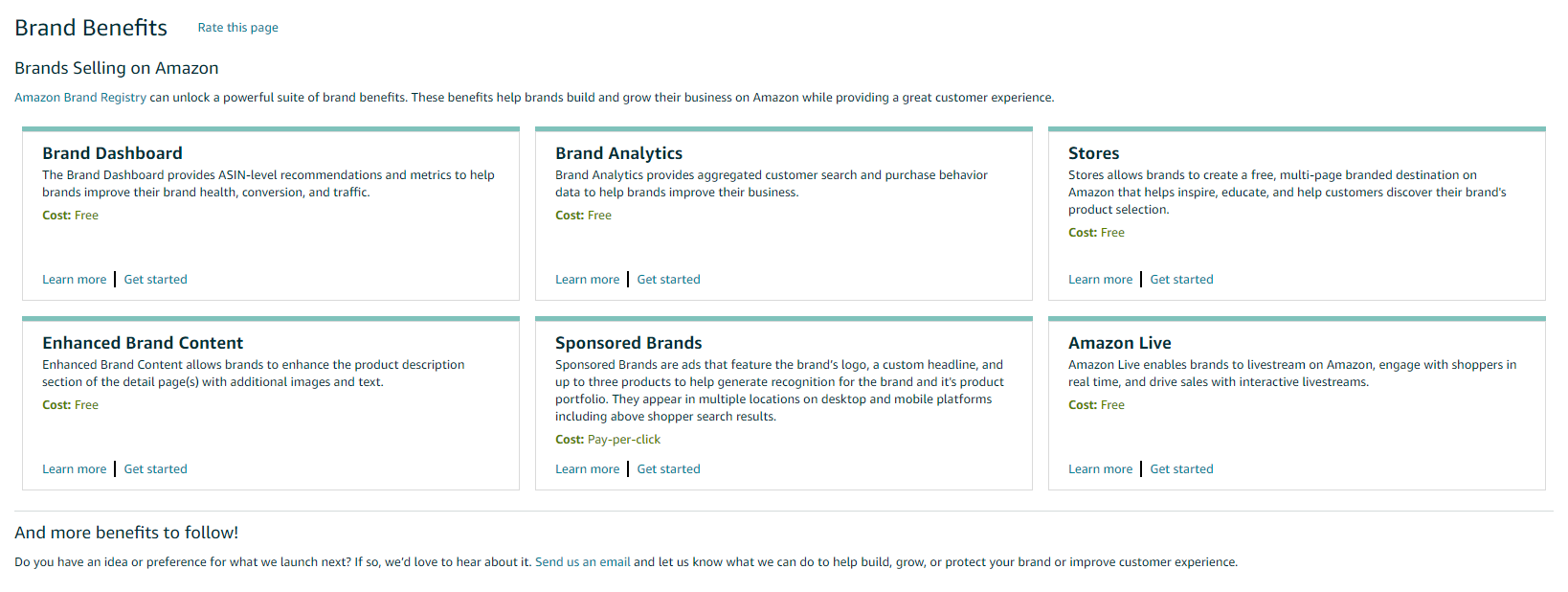Click Get started in Sponsored Brands card
Screen dimensions: 1568x592
(x=668, y=468)
